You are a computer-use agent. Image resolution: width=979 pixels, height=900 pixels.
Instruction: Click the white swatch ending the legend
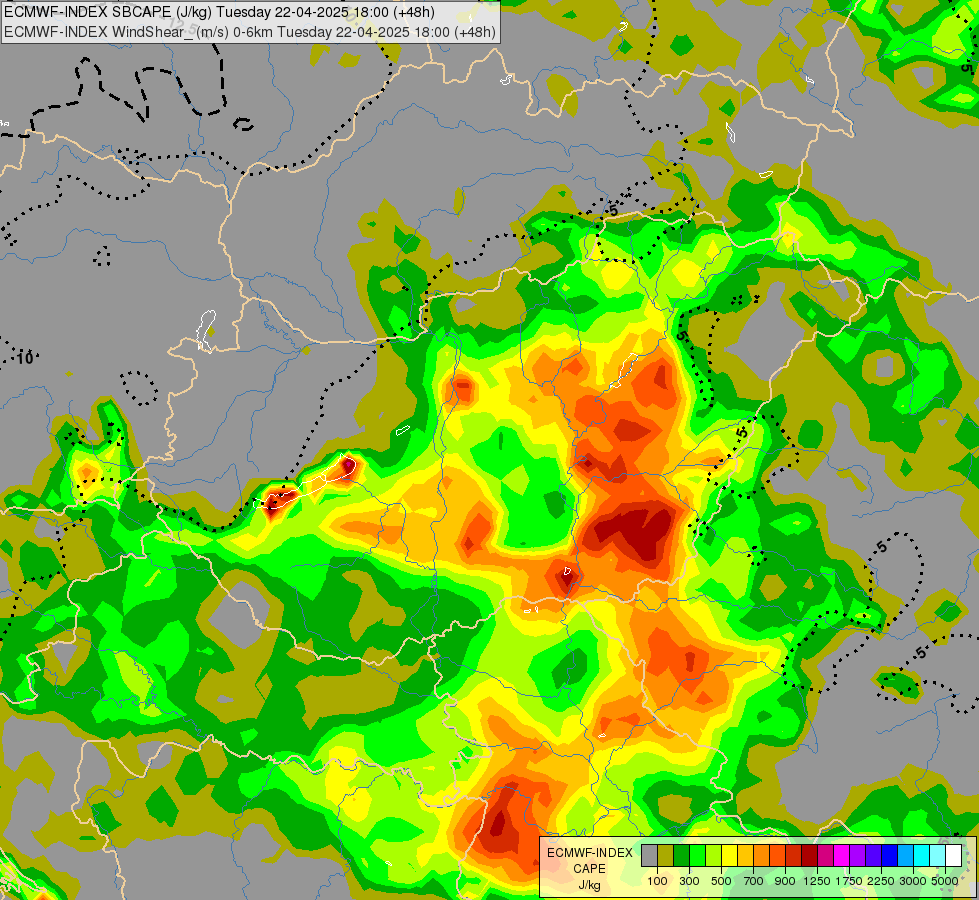click(x=954, y=855)
